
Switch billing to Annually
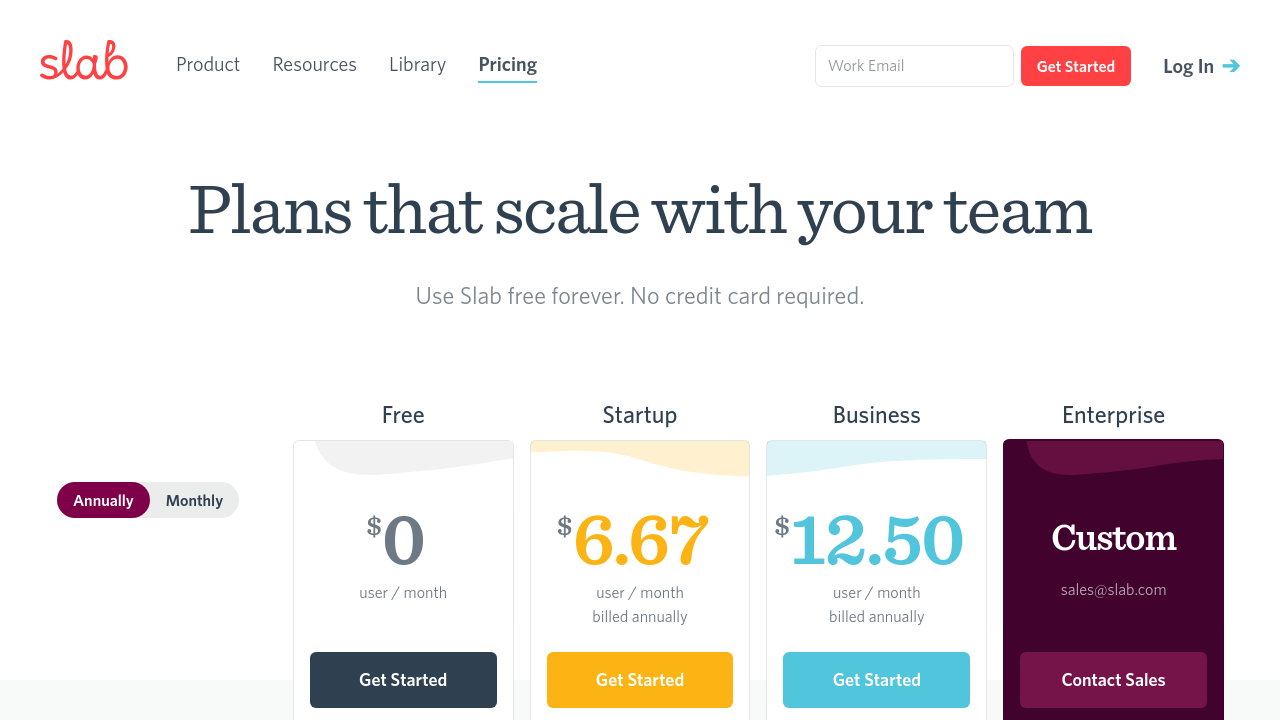tap(103, 500)
